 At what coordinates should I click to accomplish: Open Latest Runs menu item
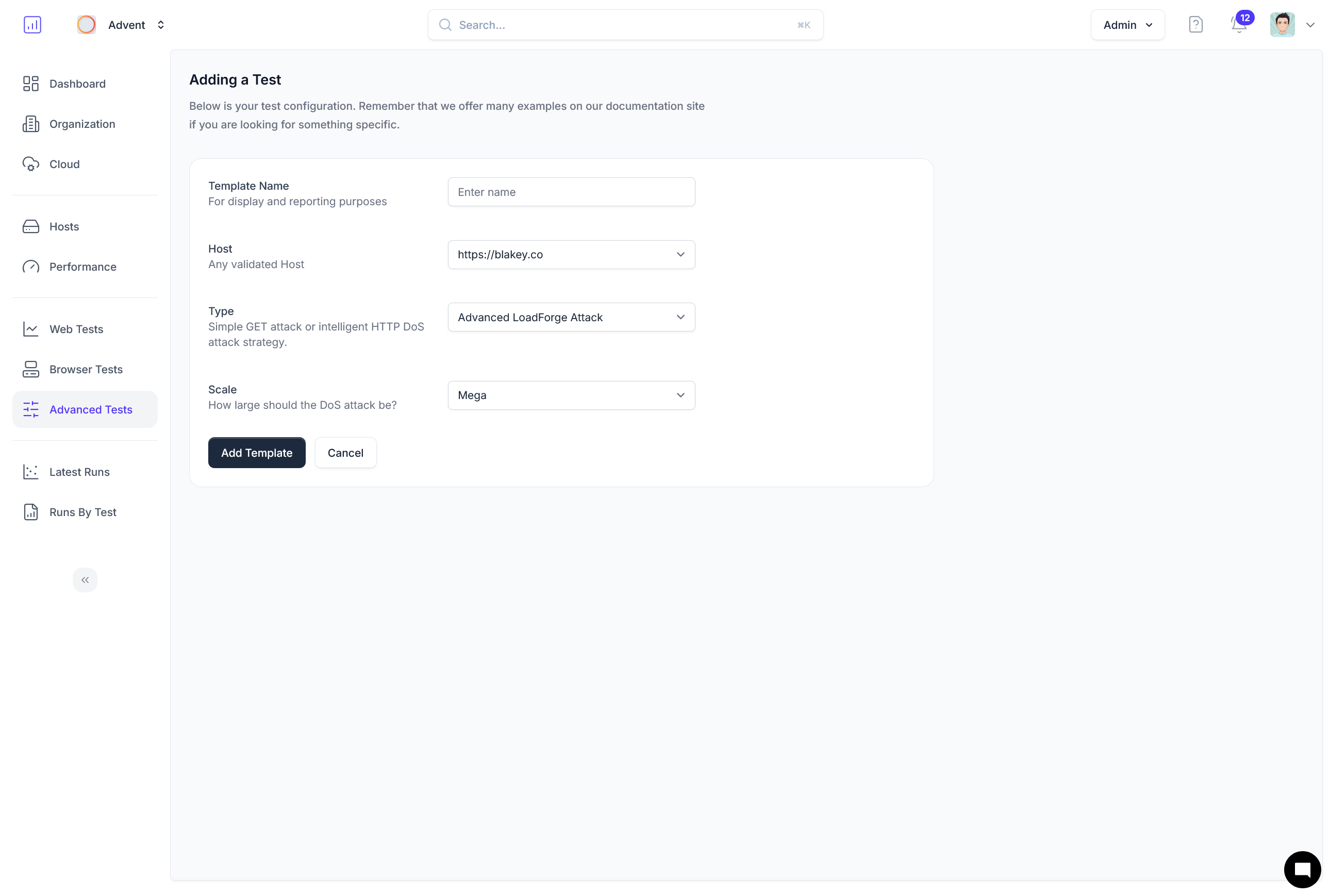(79, 472)
